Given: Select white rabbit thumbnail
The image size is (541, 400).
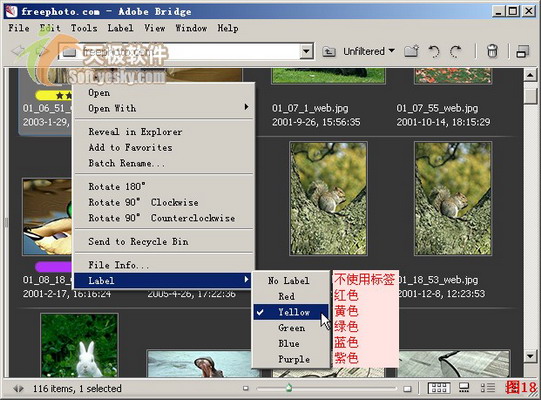Looking at the screenshot, I should [x=79, y=345].
